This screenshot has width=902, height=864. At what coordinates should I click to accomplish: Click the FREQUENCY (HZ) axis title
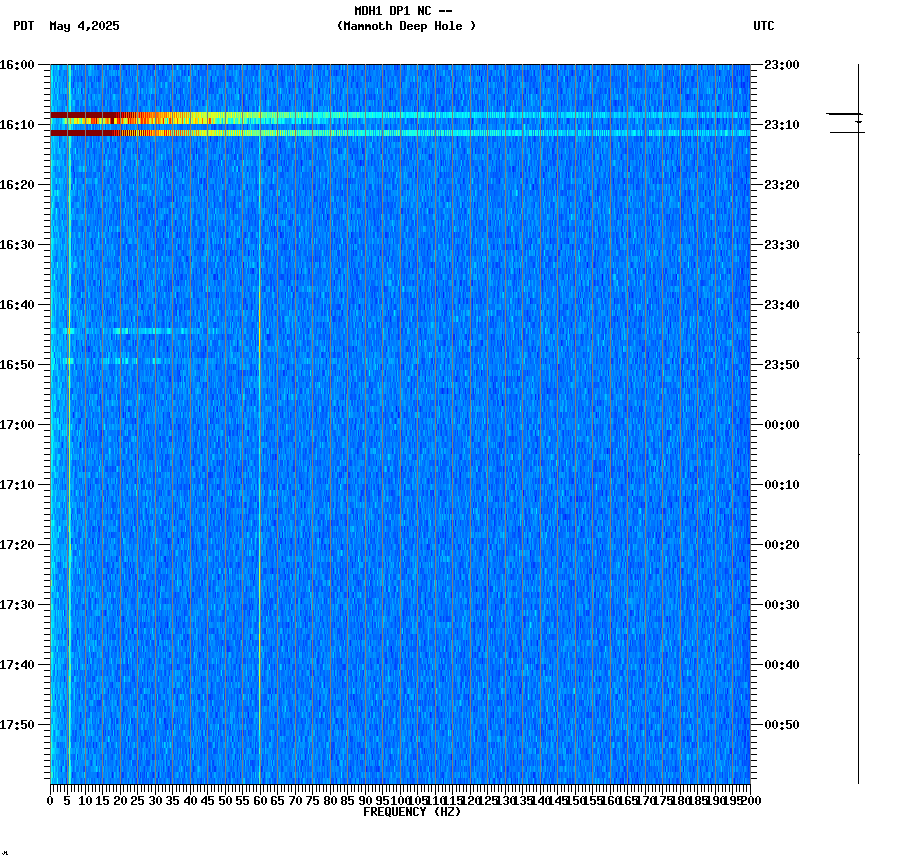click(x=413, y=810)
